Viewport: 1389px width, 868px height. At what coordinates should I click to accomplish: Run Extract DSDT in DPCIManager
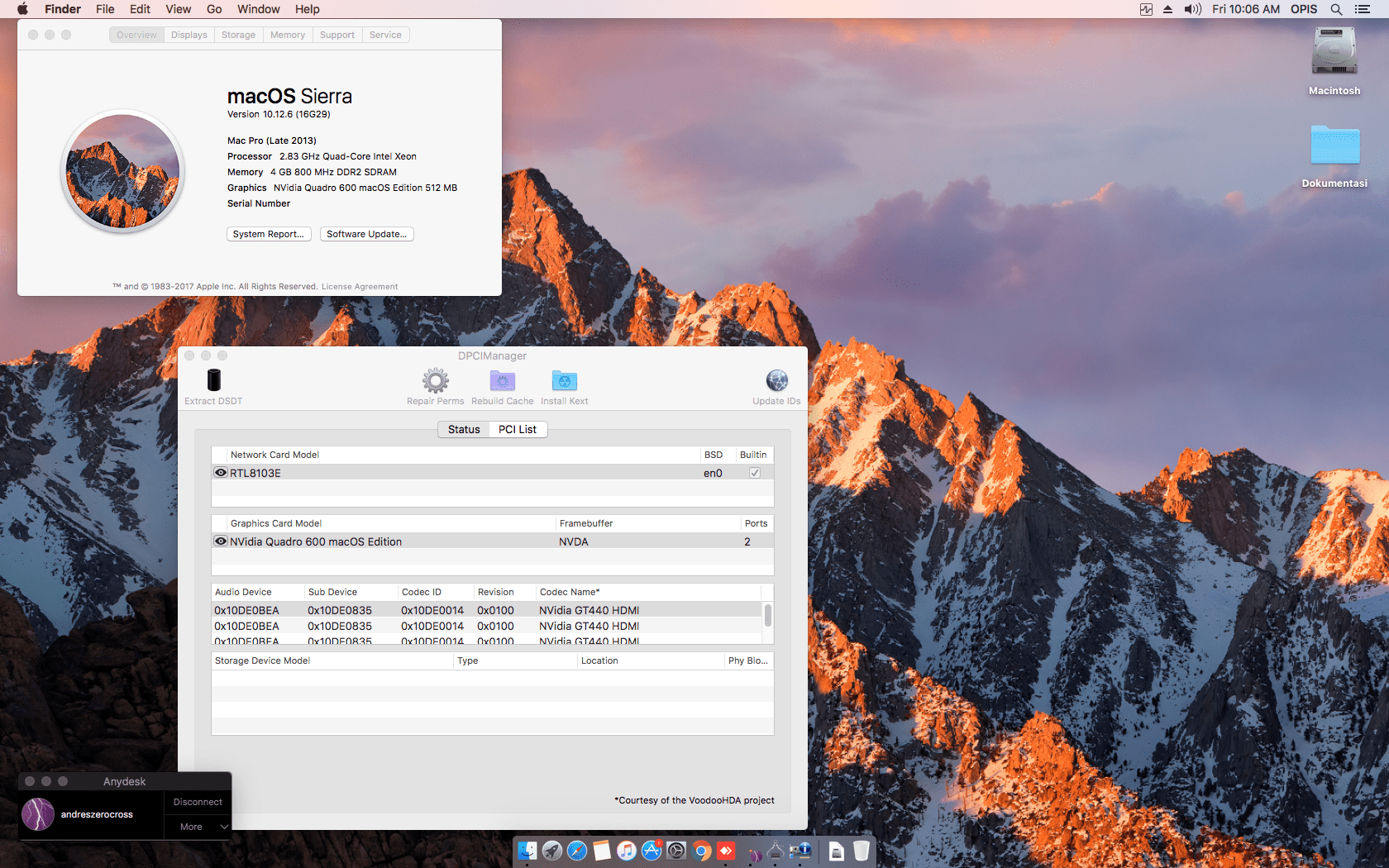212,382
